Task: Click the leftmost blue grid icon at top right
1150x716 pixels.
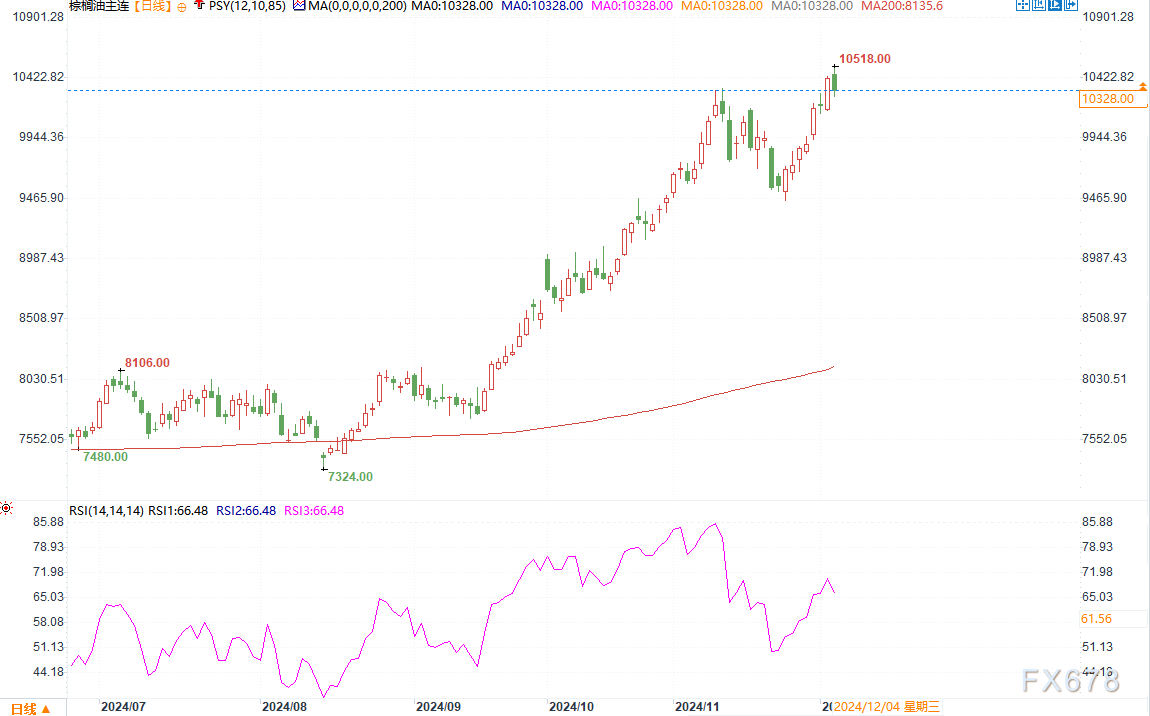Action: [x=1022, y=6]
